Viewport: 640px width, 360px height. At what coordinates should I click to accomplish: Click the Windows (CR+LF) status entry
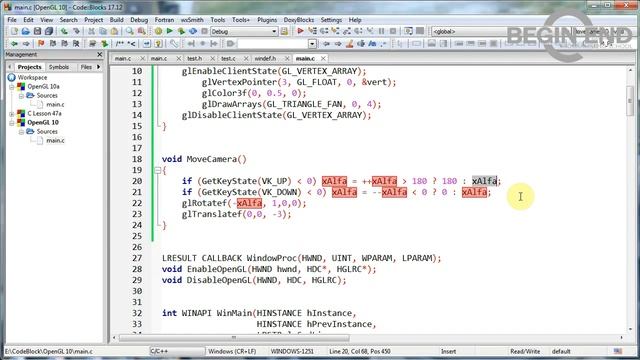coord(232,351)
